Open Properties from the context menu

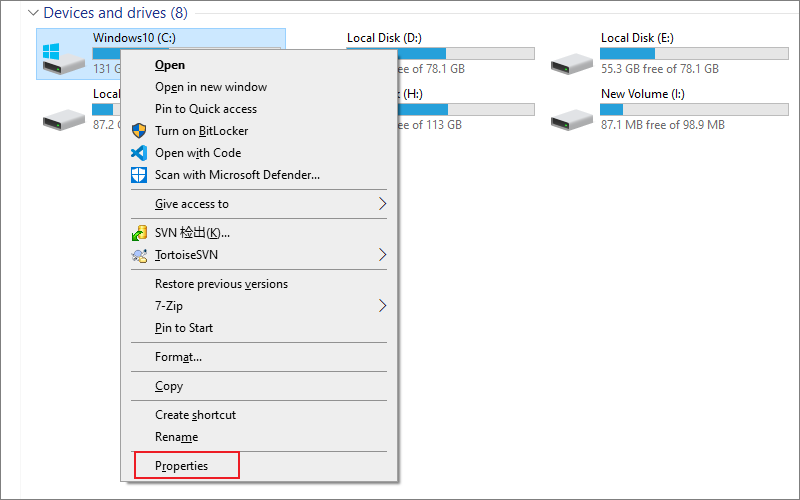[x=182, y=466]
